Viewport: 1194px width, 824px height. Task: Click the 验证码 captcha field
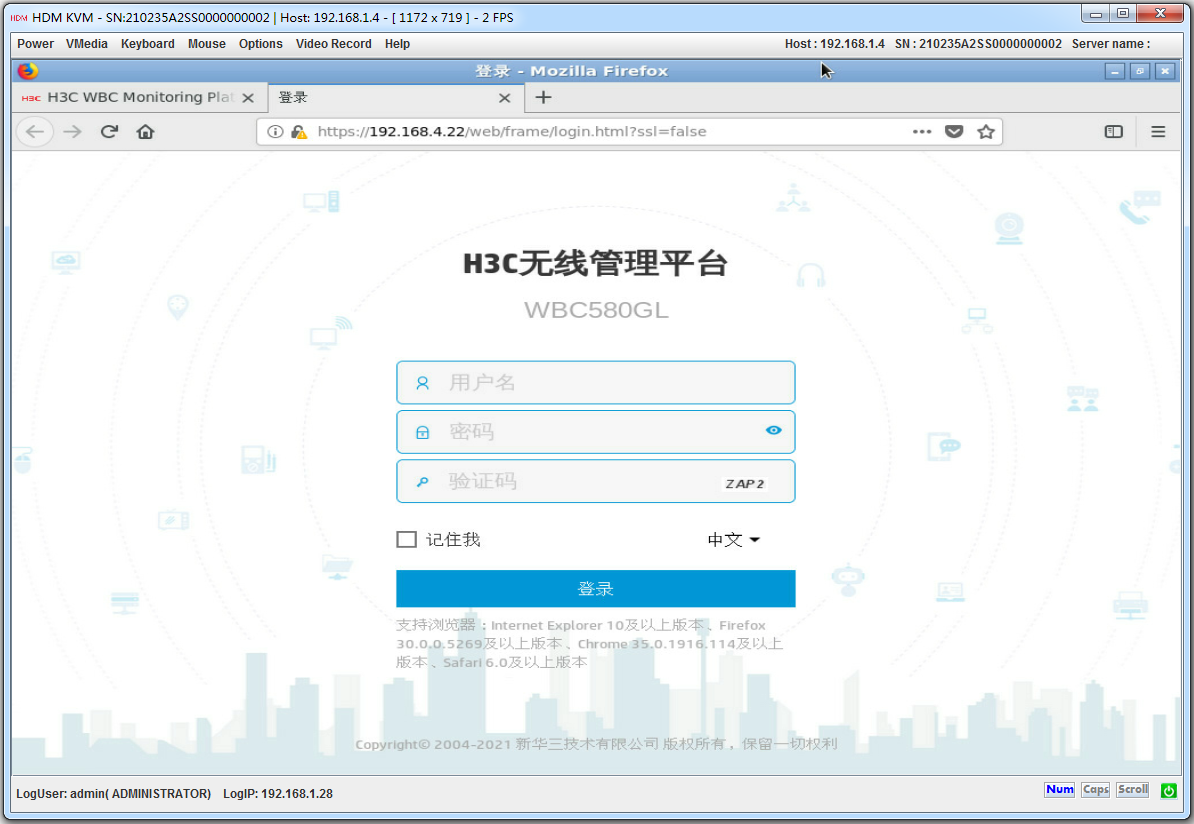(x=595, y=481)
